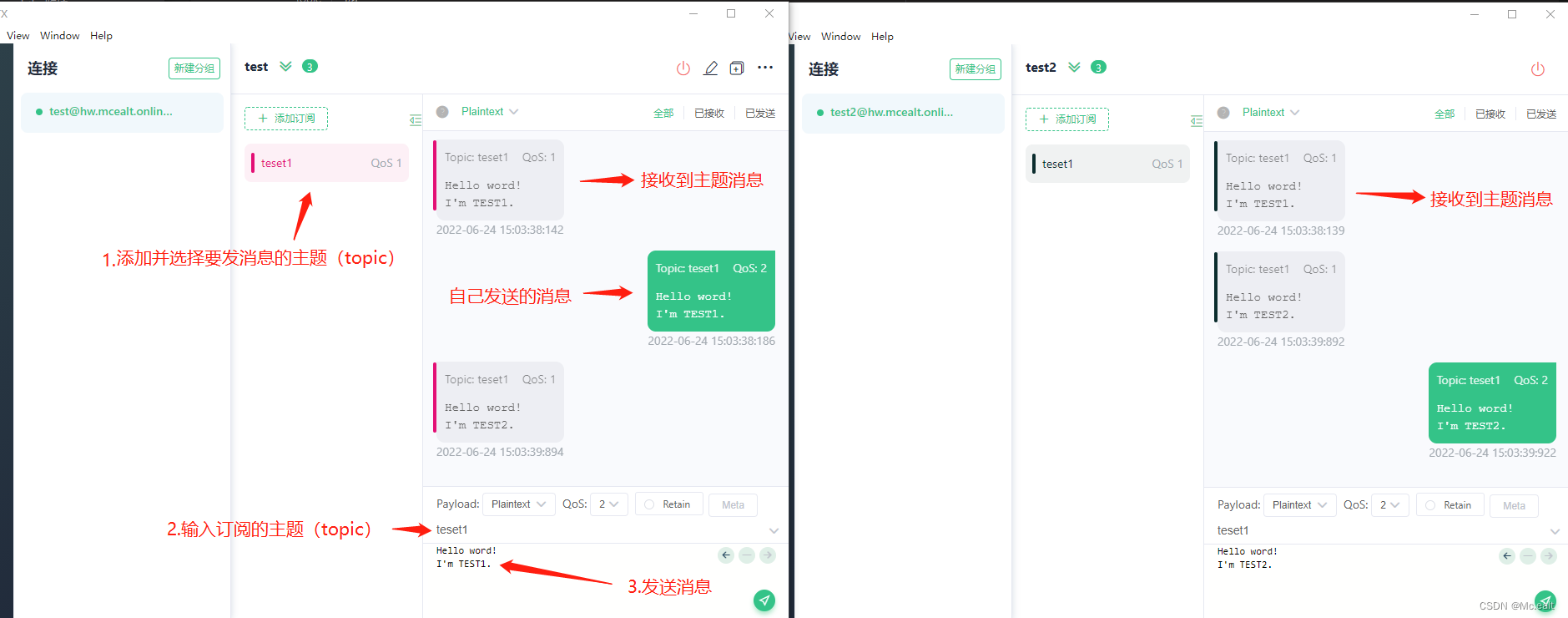
Task: Filter received messages 已接收 in test window
Action: 709,114
